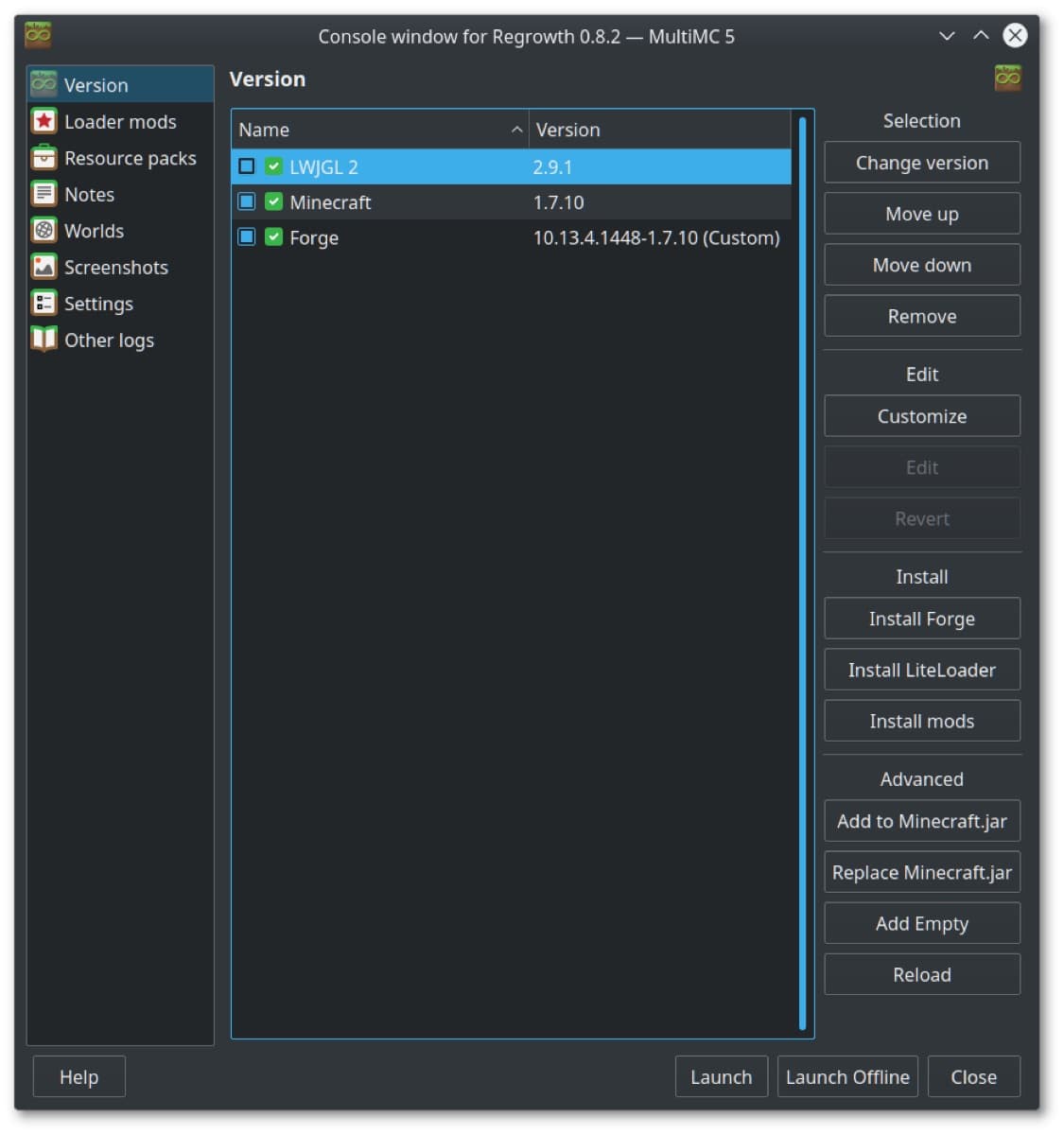The height and width of the screenshot is (1135, 1064).
Task: Click the window shade down-arrow in title bar
Action: point(947,36)
